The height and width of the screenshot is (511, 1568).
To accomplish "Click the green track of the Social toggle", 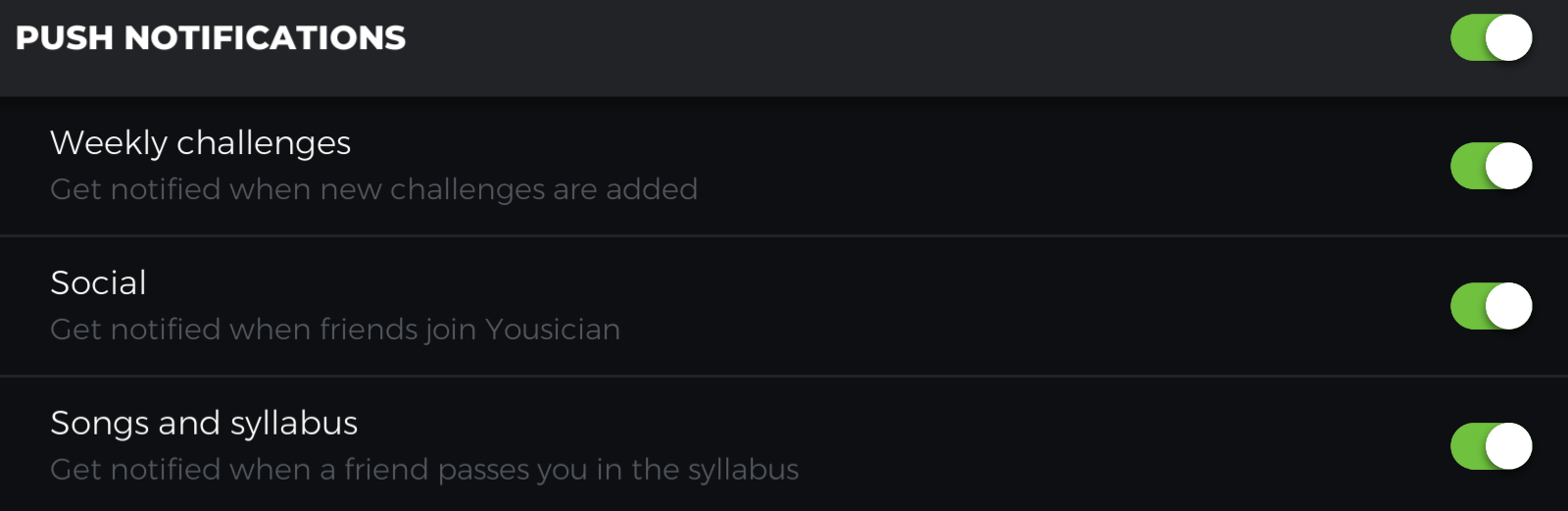I will pos(1466,306).
